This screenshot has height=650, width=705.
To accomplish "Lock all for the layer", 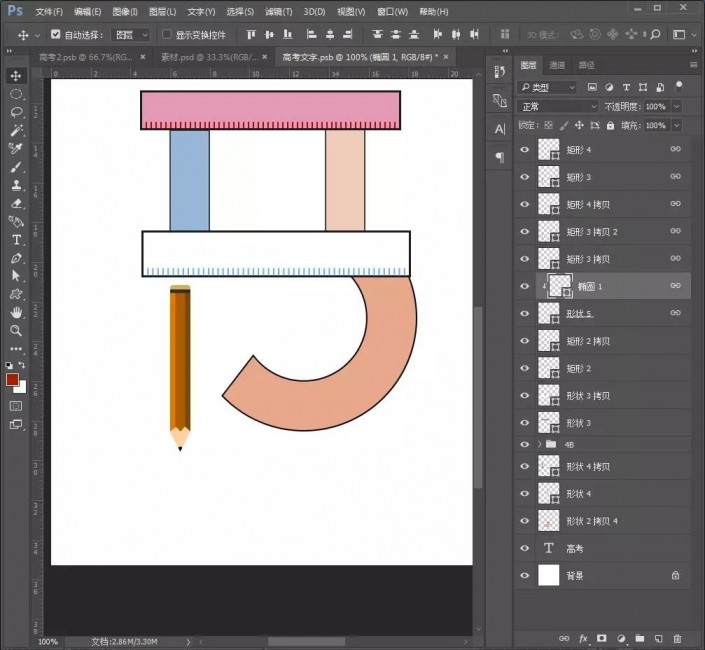I will pyautogui.click(x=610, y=125).
